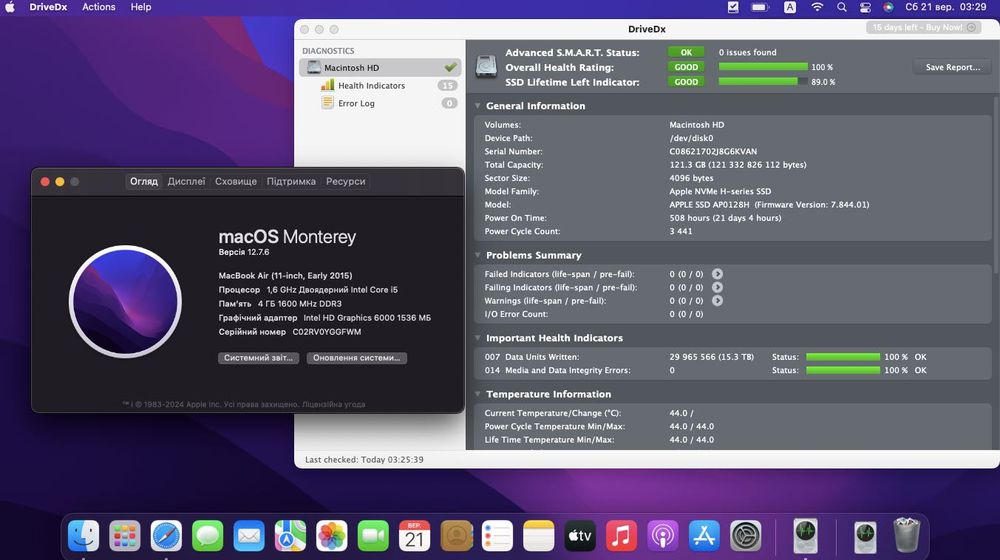Open Podcasts app in the dock

point(663,535)
